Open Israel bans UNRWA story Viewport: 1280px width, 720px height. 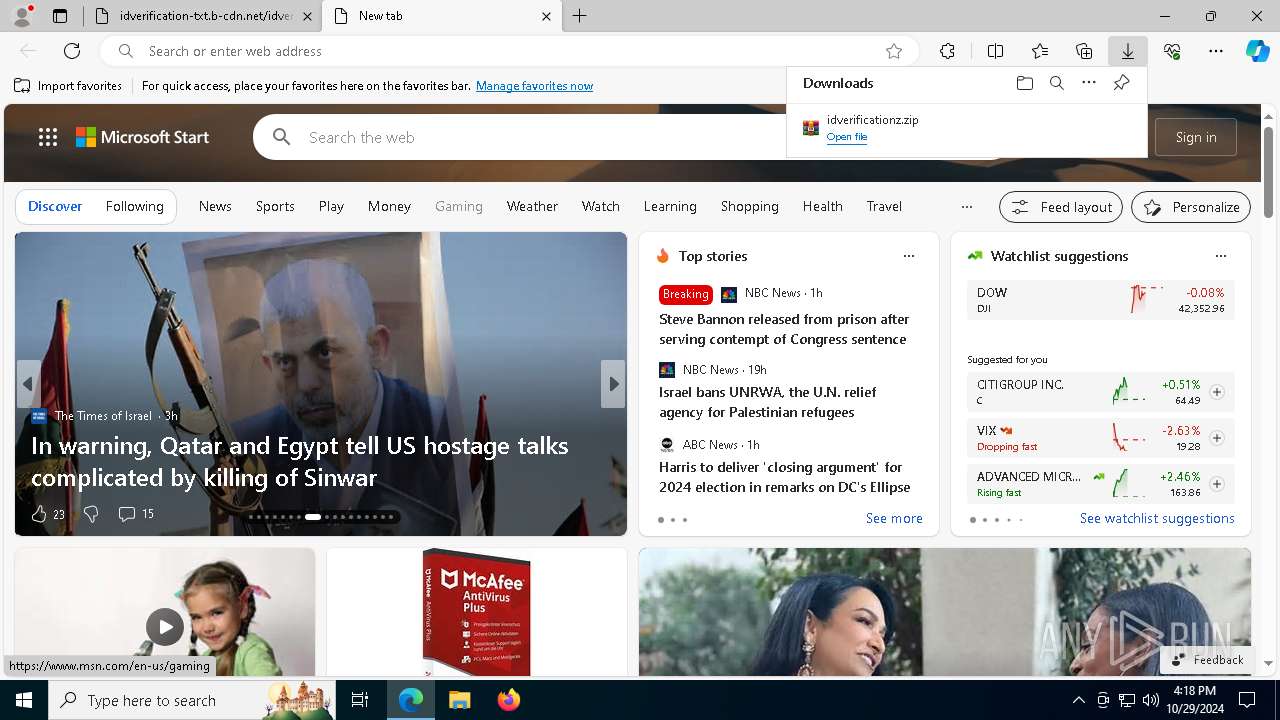click(x=768, y=402)
